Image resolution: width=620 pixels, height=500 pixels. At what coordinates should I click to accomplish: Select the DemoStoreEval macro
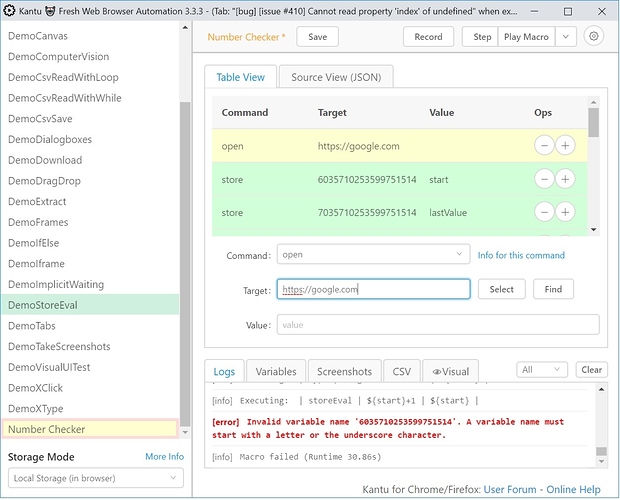tap(91, 305)
